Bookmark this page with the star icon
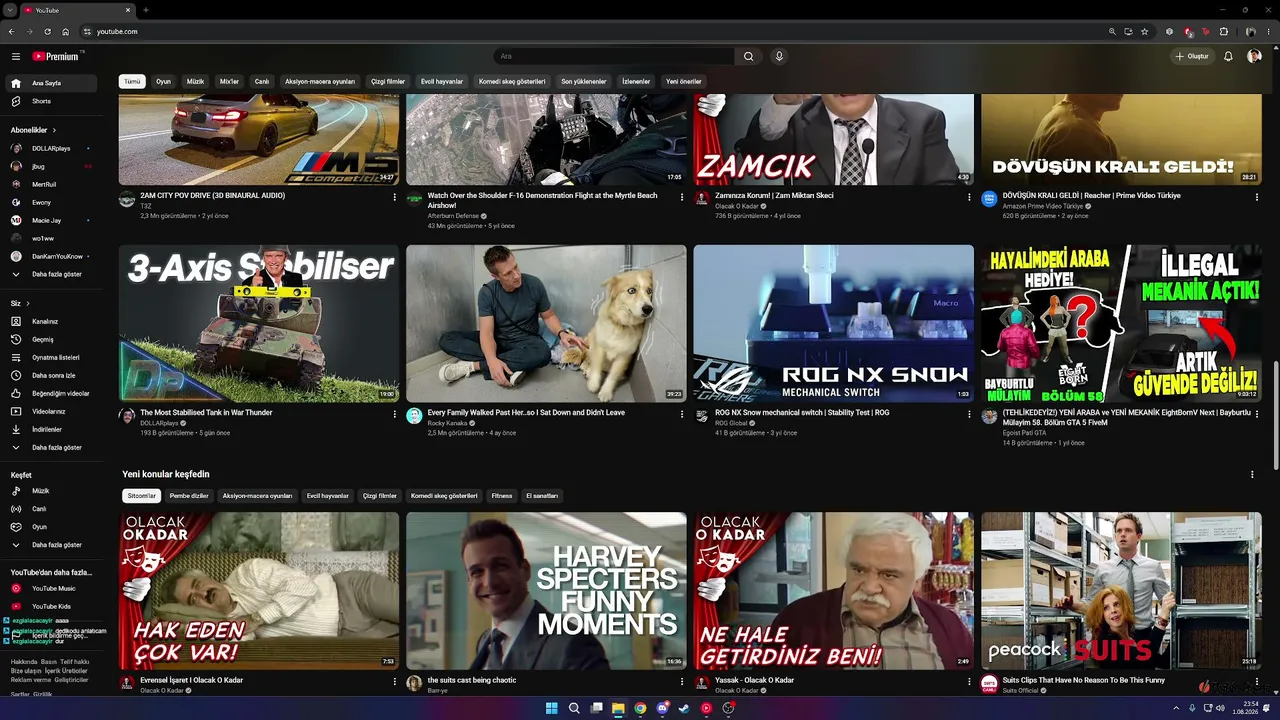This screenshot has width=1280, height=720. click(1145, 32)
